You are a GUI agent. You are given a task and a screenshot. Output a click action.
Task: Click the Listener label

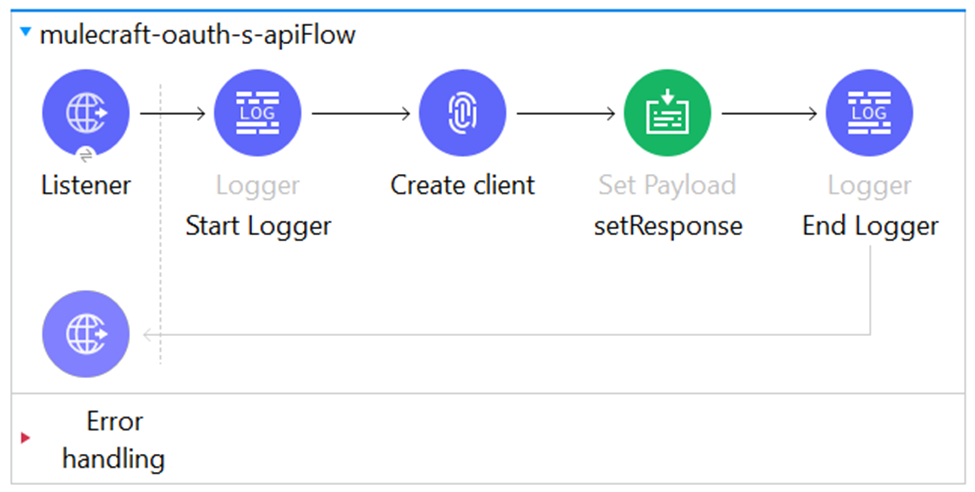[85, 185]
